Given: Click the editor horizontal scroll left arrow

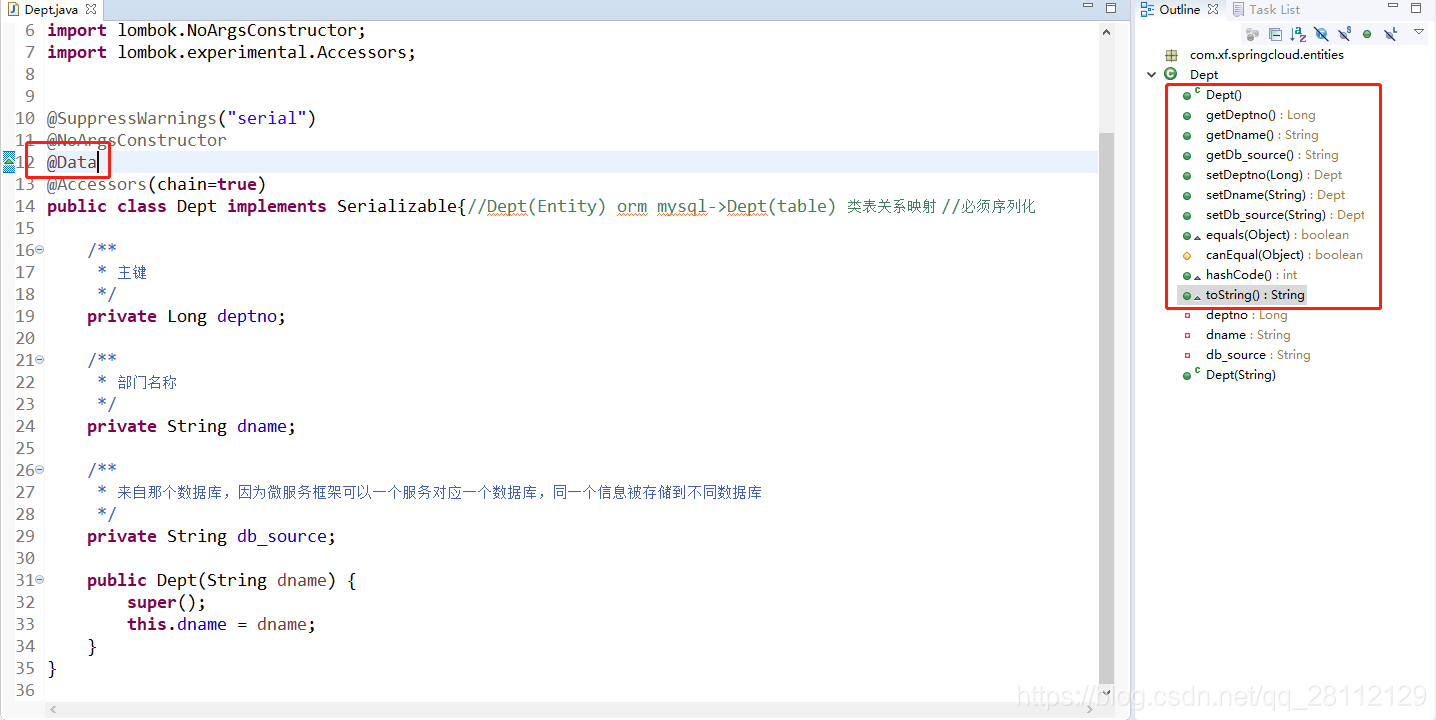Looking at the screenshot, I should click(53, 710).
